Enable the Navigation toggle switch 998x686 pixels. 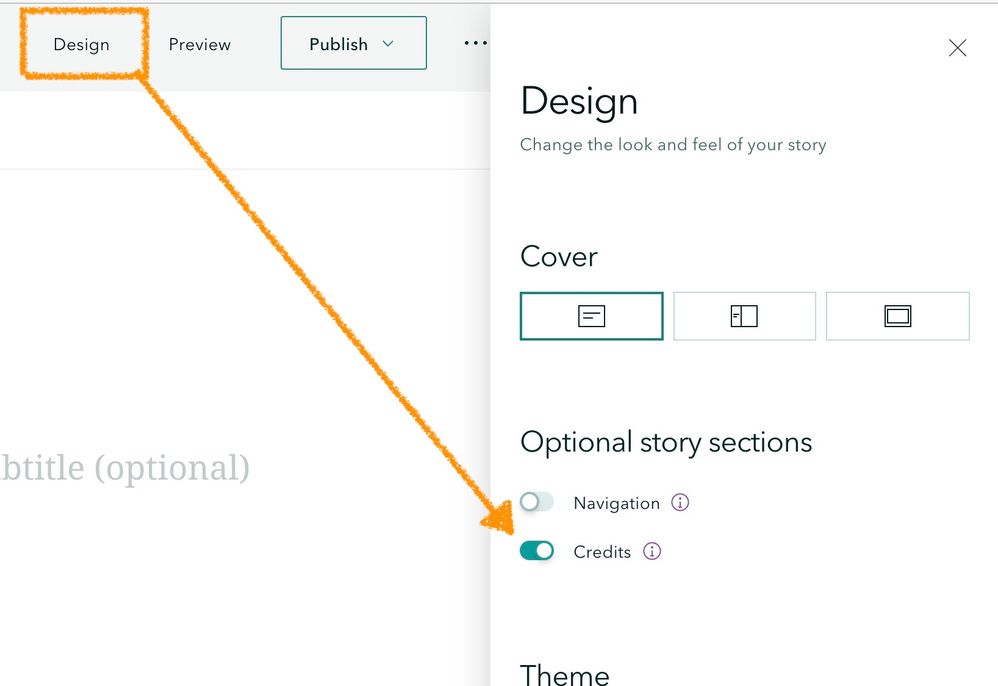(537, 502)
